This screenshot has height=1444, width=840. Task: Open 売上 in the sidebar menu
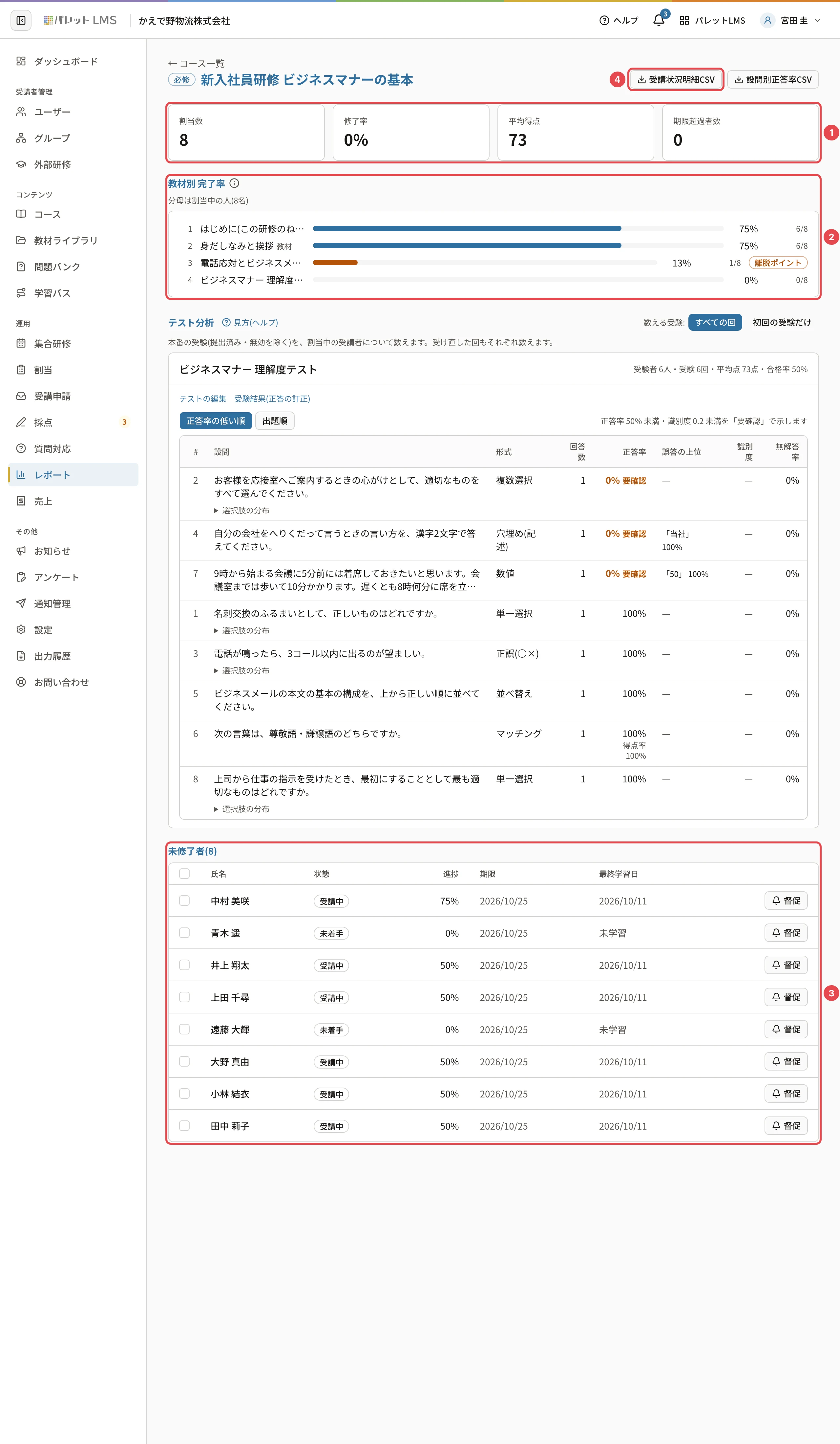tap(73, 501)
